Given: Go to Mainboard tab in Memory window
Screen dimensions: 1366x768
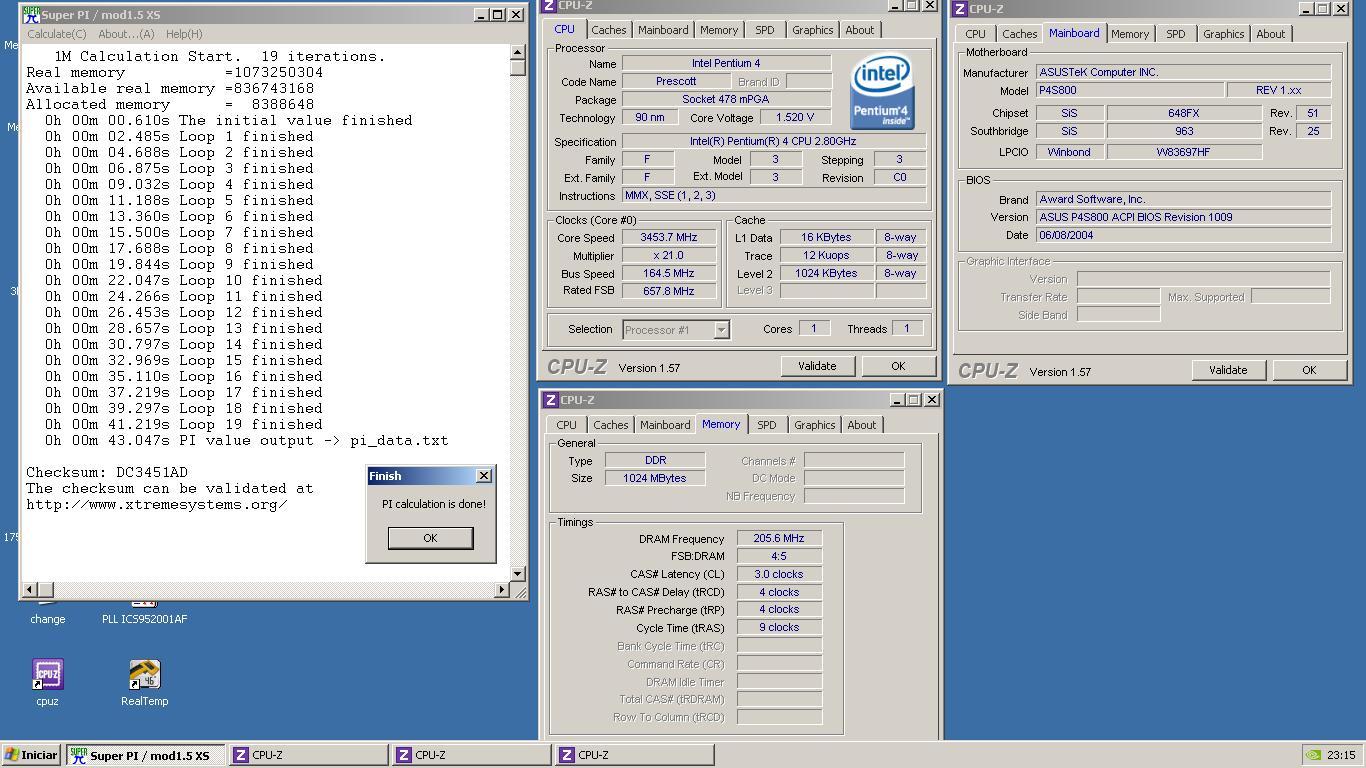Looking at the screenshot, I should [x=665, y=425].
